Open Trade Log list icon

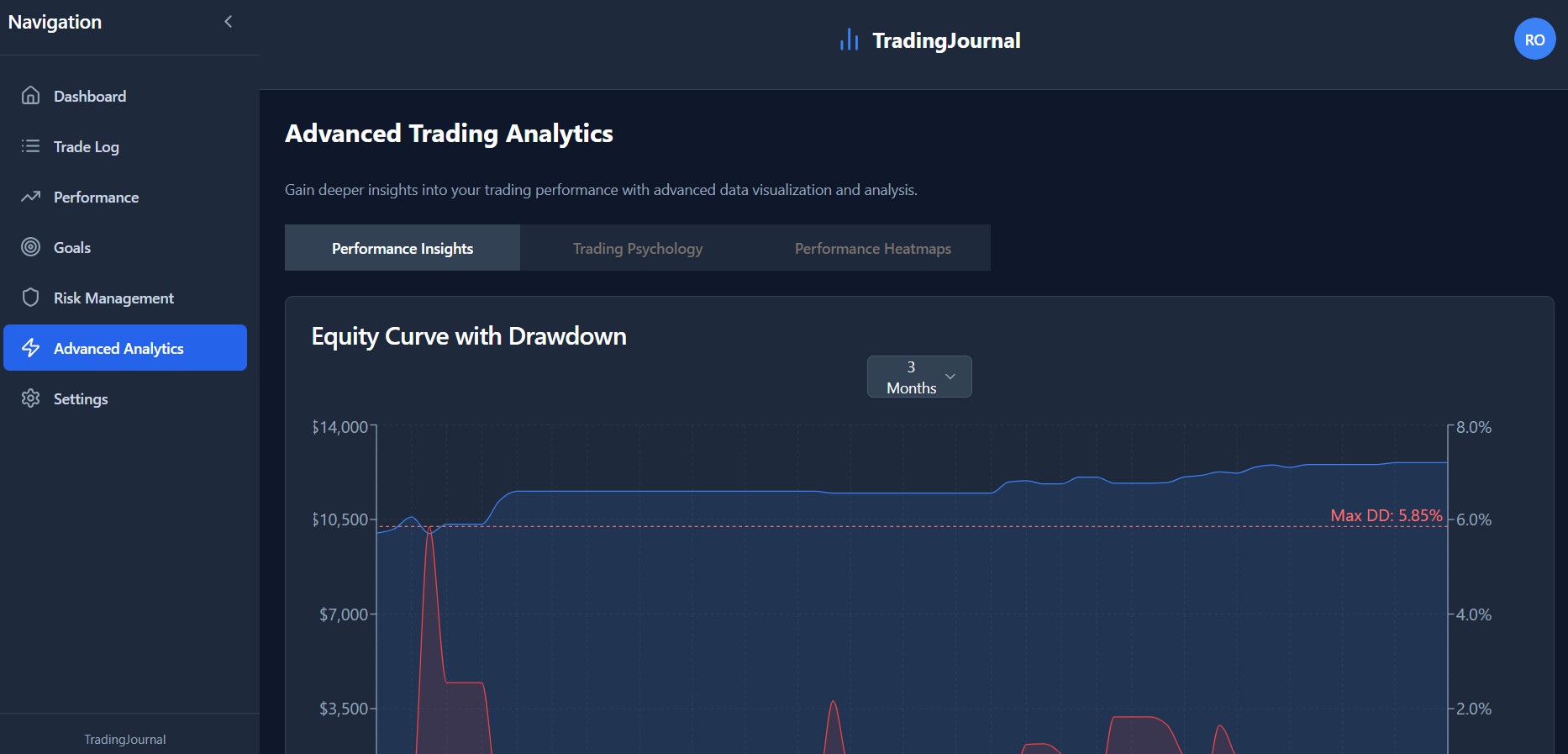[x=31, y=146]
